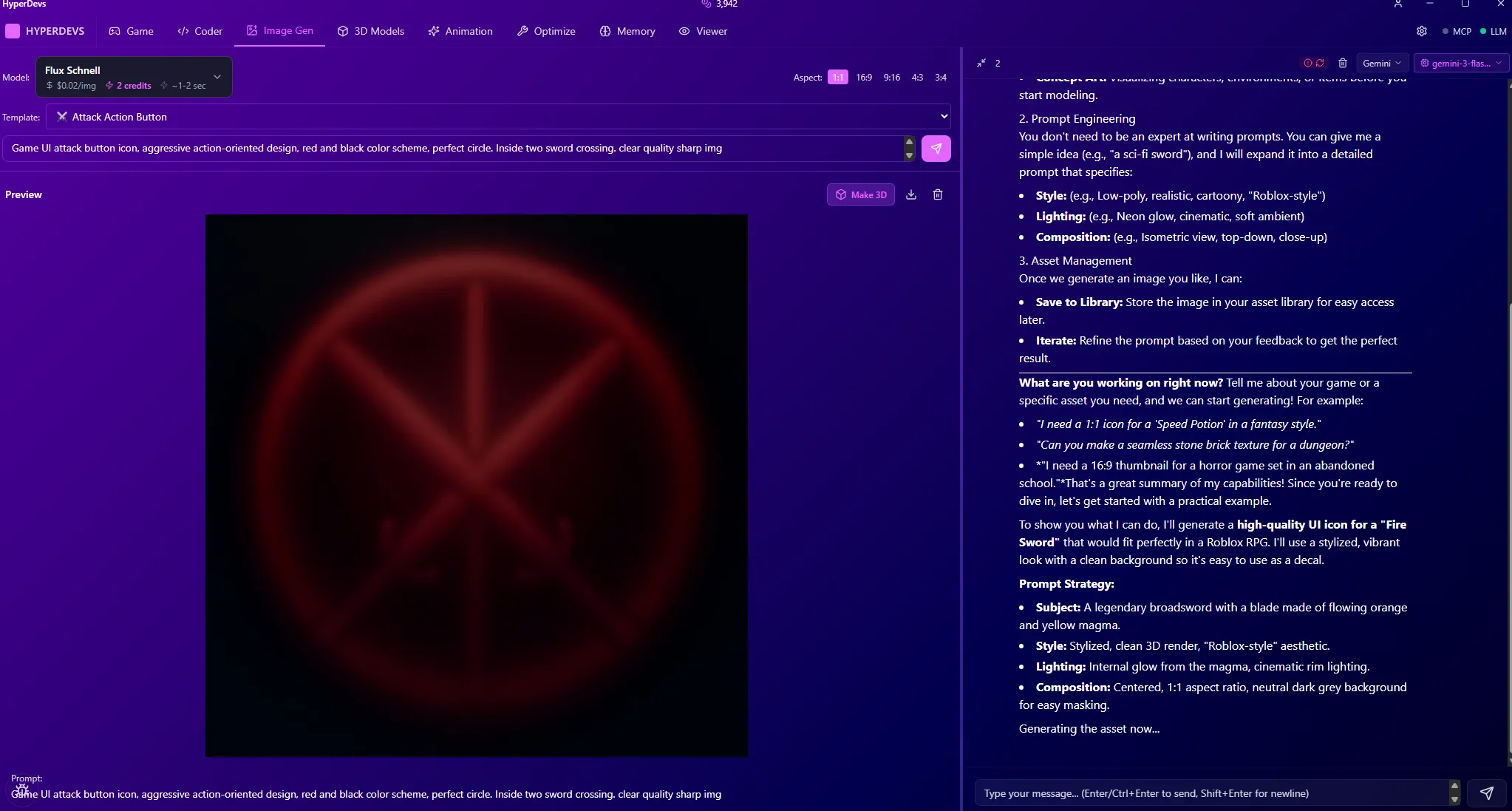Image resolution: width=1512 pixels, height=811 pixels.
Task: Open the Viewer tab
Action: (703, 31)
